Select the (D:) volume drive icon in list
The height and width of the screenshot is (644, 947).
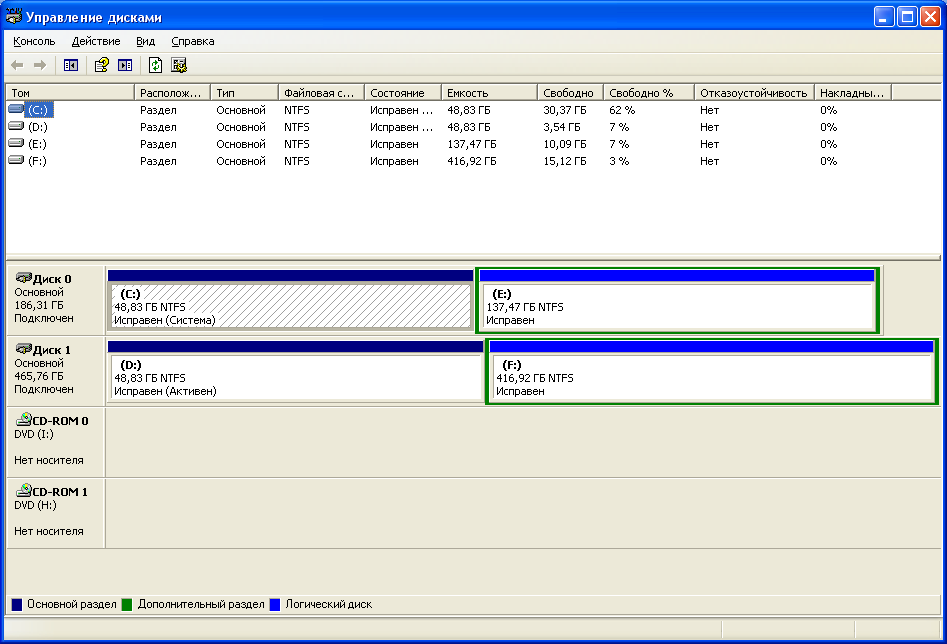pos(16,127)
